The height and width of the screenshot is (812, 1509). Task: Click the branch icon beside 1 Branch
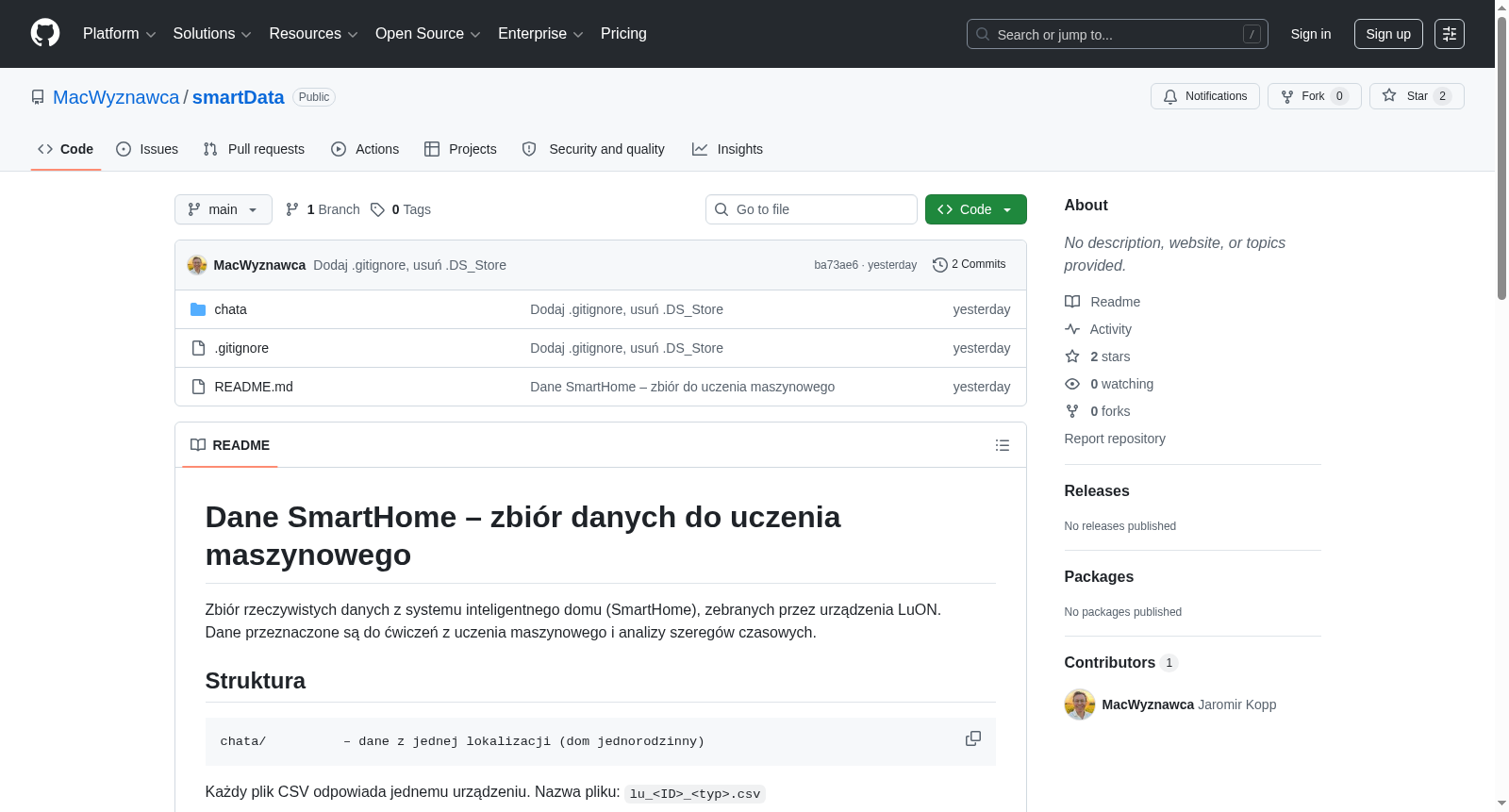(x=292, y=209)
